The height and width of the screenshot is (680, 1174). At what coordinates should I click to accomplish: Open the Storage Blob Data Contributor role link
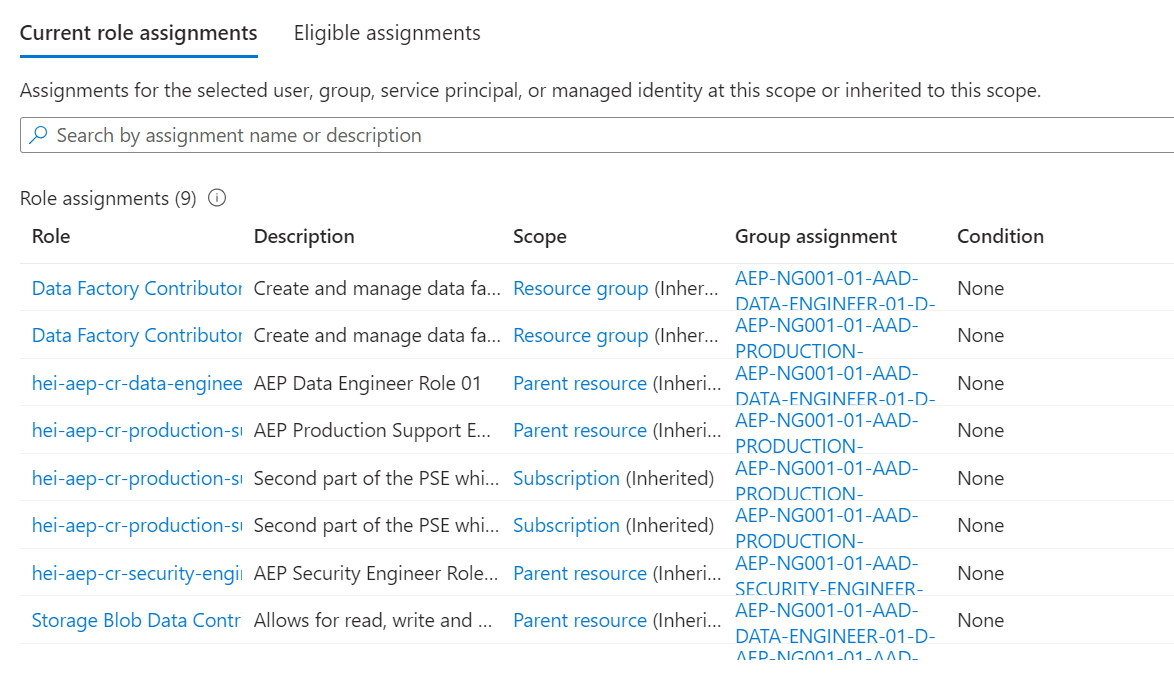(137, 620)
